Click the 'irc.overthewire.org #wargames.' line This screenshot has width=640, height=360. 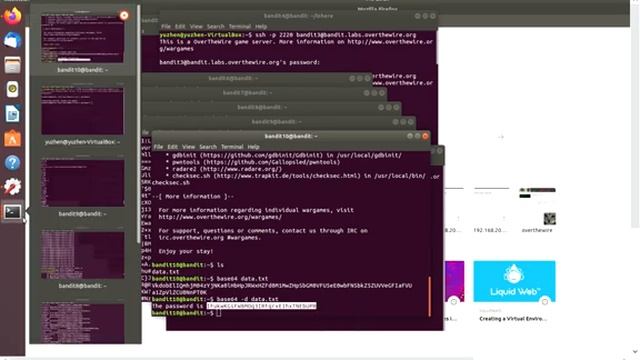(x=210, y=237)
